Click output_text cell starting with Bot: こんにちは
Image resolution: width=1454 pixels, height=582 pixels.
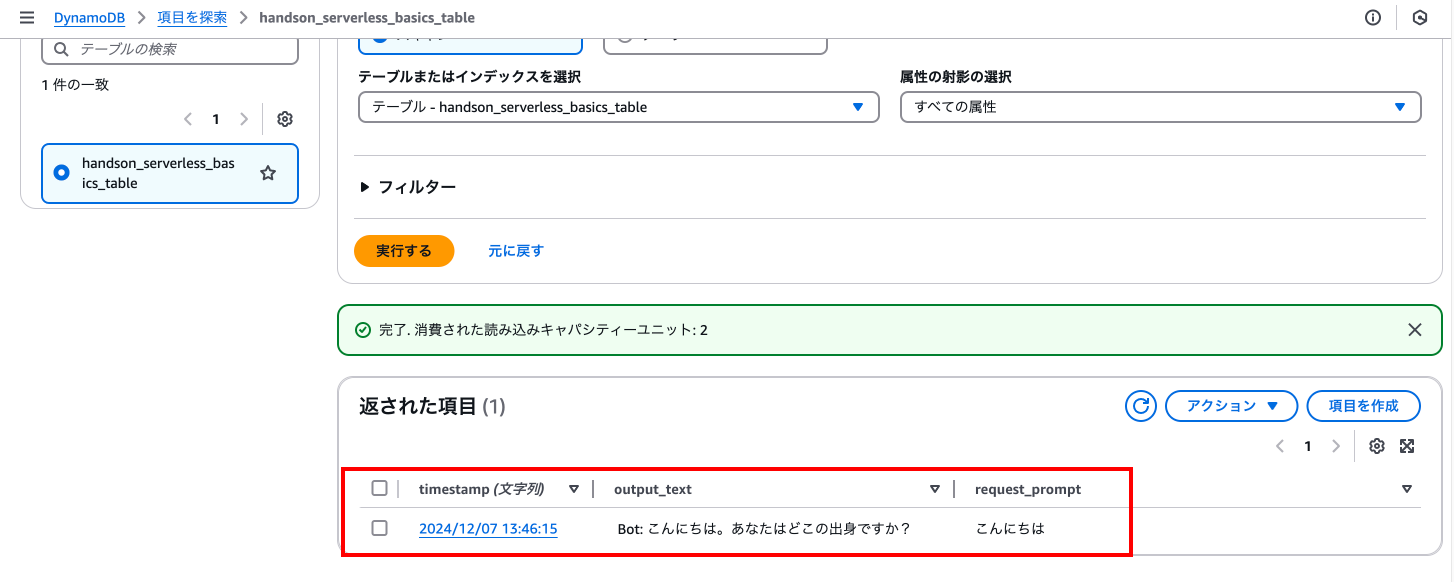pyautogui.click(x=764, y=528)
